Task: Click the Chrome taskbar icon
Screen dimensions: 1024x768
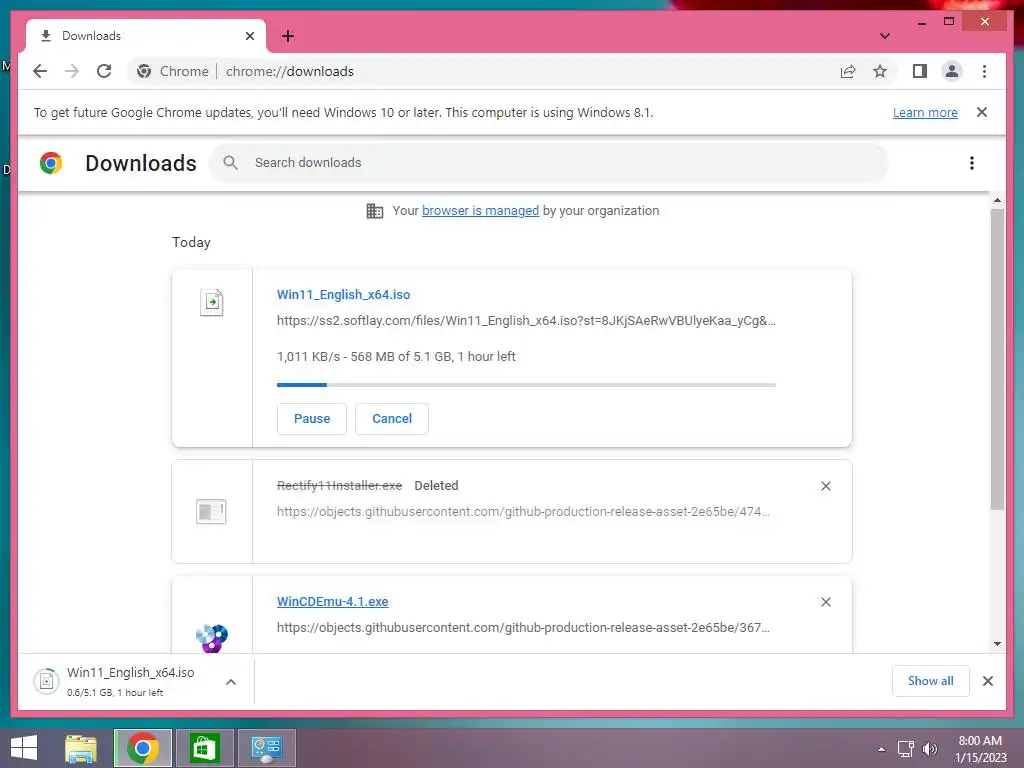Action: (x=143, y=748)
